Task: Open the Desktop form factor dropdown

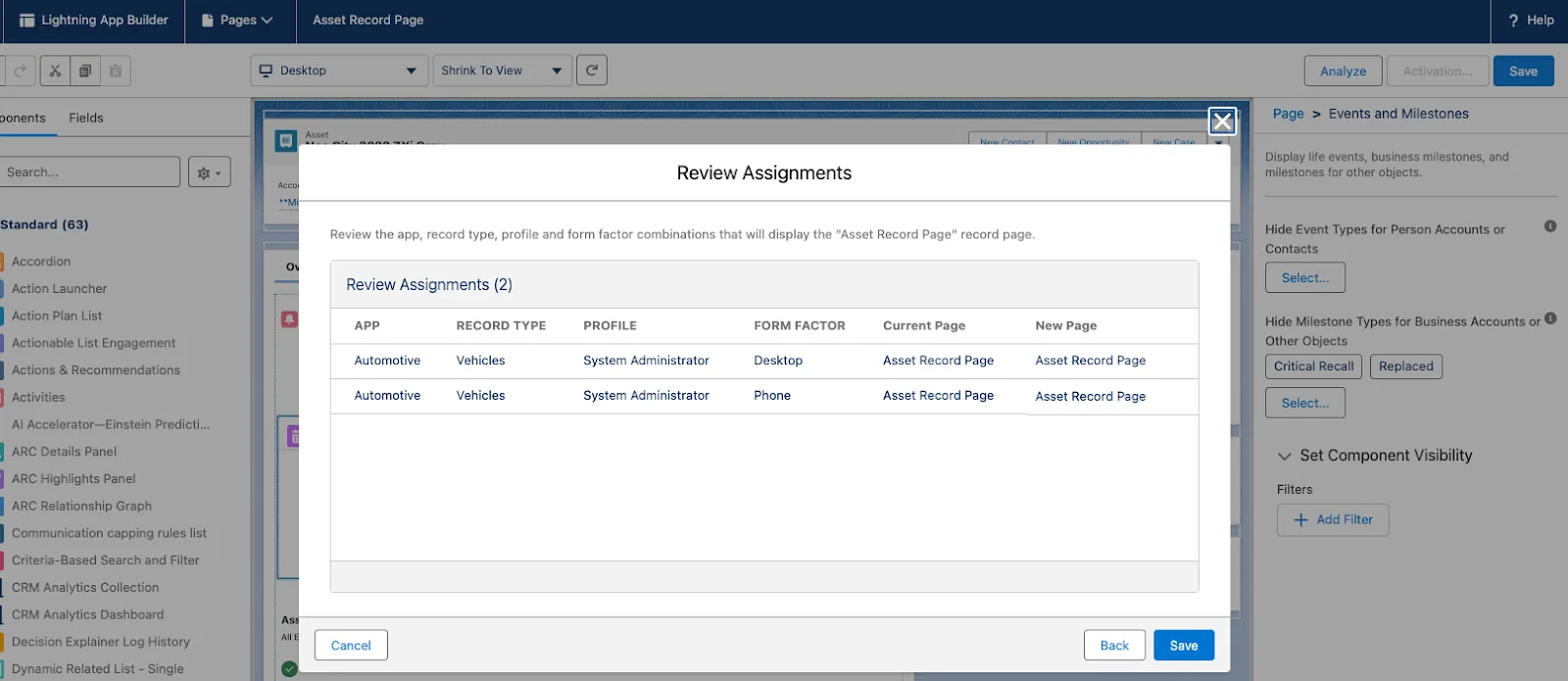Action: 339,71
